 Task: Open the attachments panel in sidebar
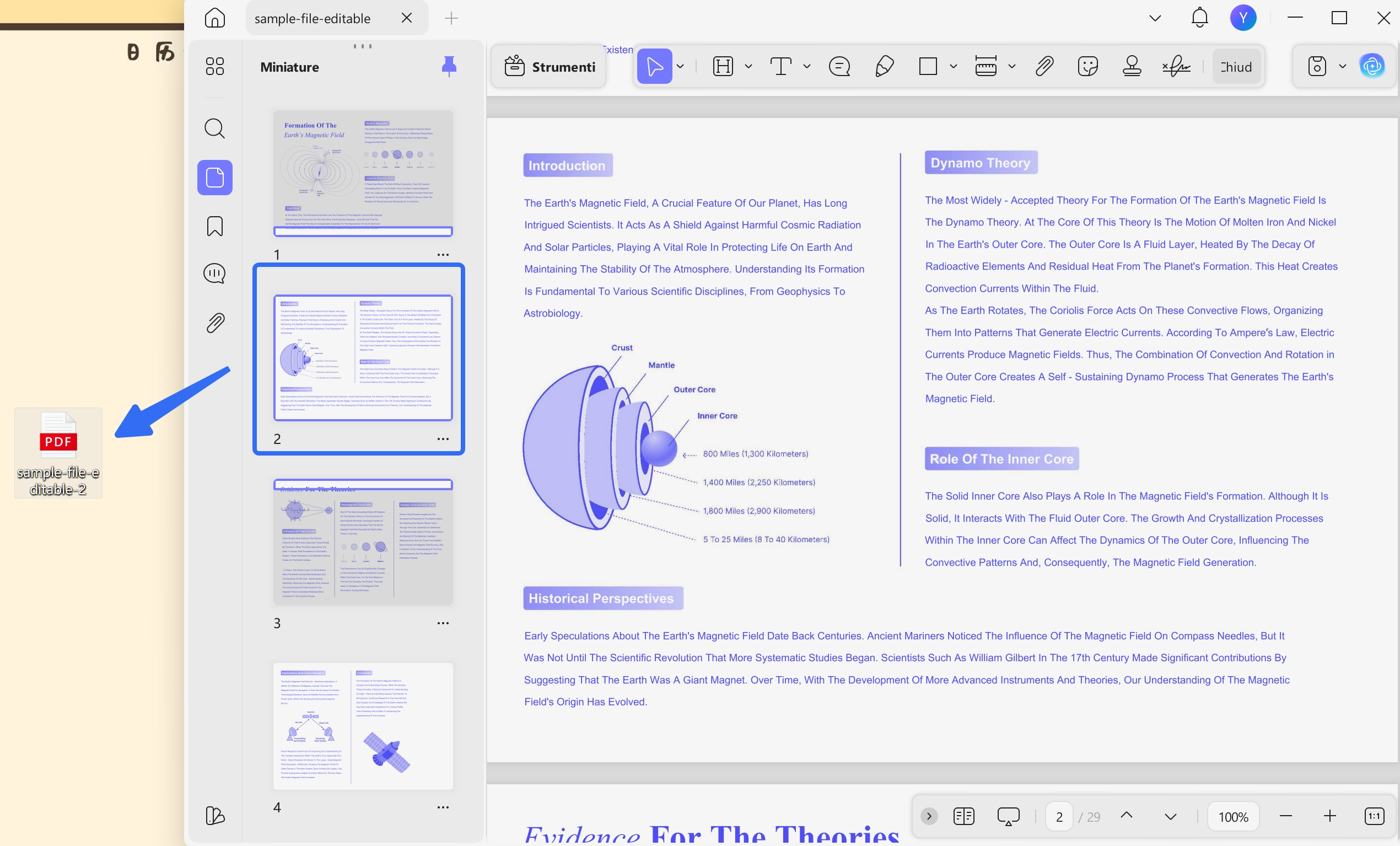(x=215, y=323)
